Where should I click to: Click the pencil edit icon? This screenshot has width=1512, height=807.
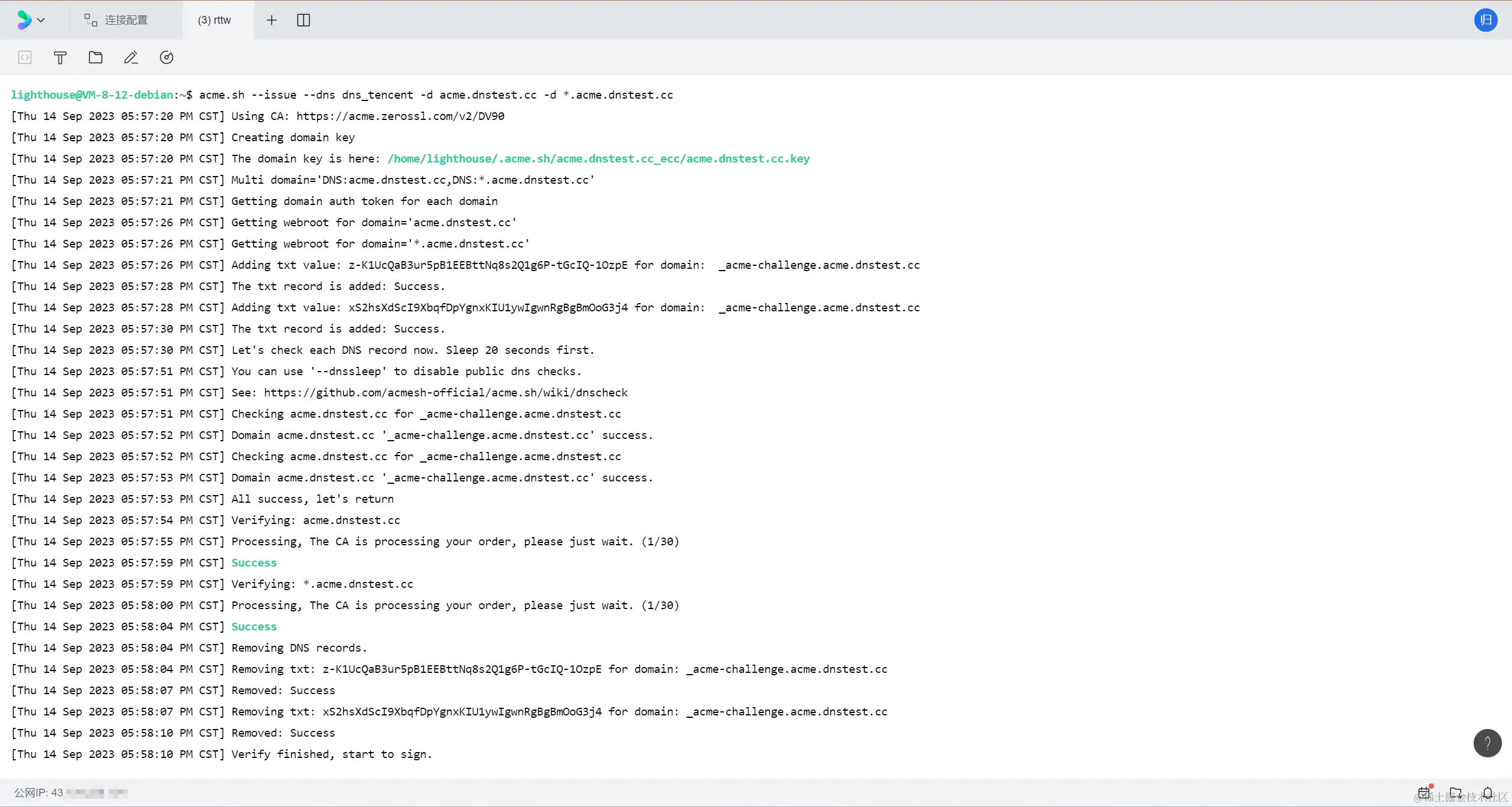point(131,57)
